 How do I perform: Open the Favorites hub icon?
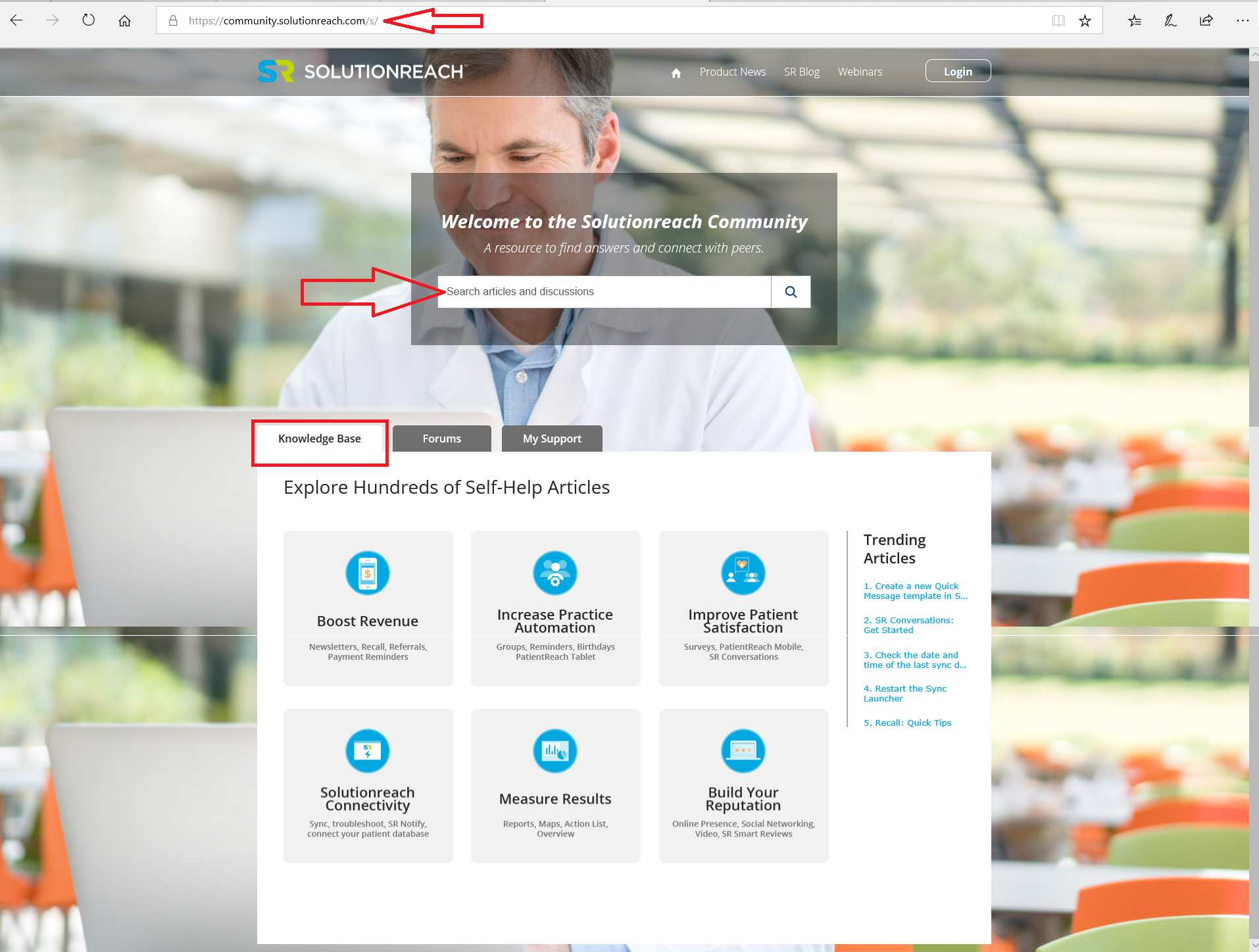tap(1135, 20)
